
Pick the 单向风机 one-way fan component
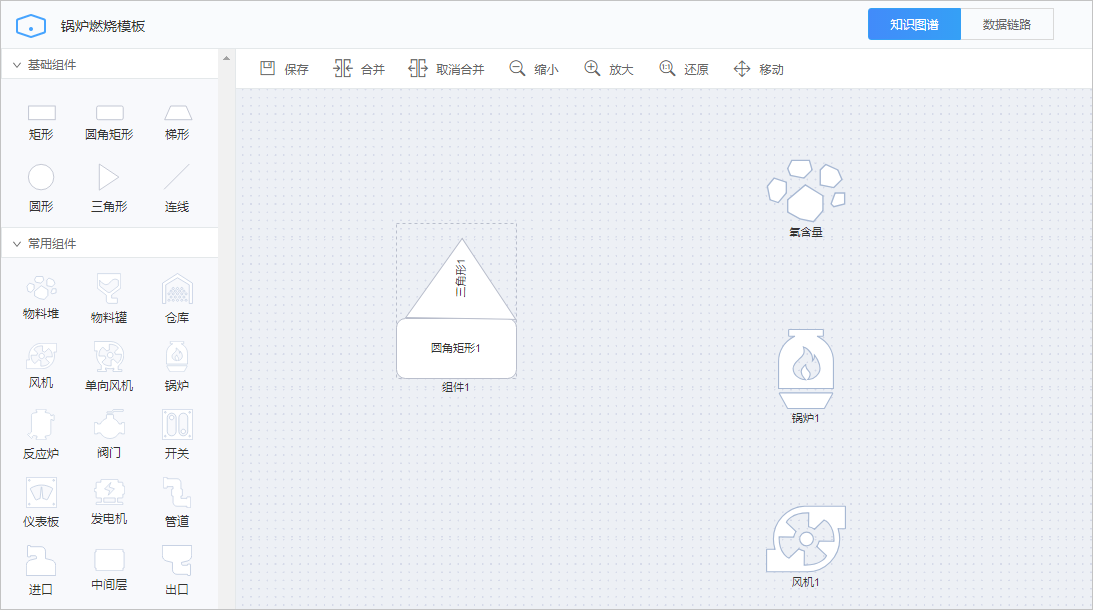click(109, 367)
